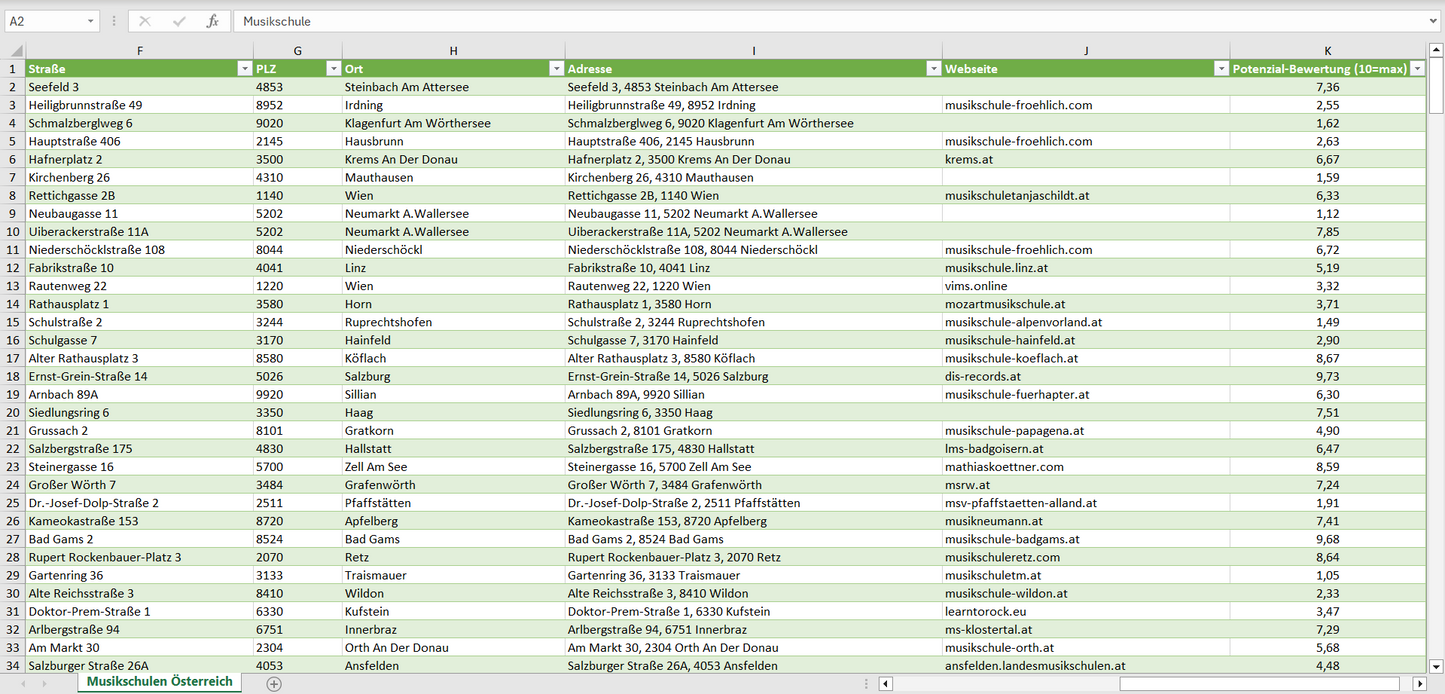Expand the Name Box dropdown arrow
This screenshot has width=1445, height=694.
click(90, 21)
